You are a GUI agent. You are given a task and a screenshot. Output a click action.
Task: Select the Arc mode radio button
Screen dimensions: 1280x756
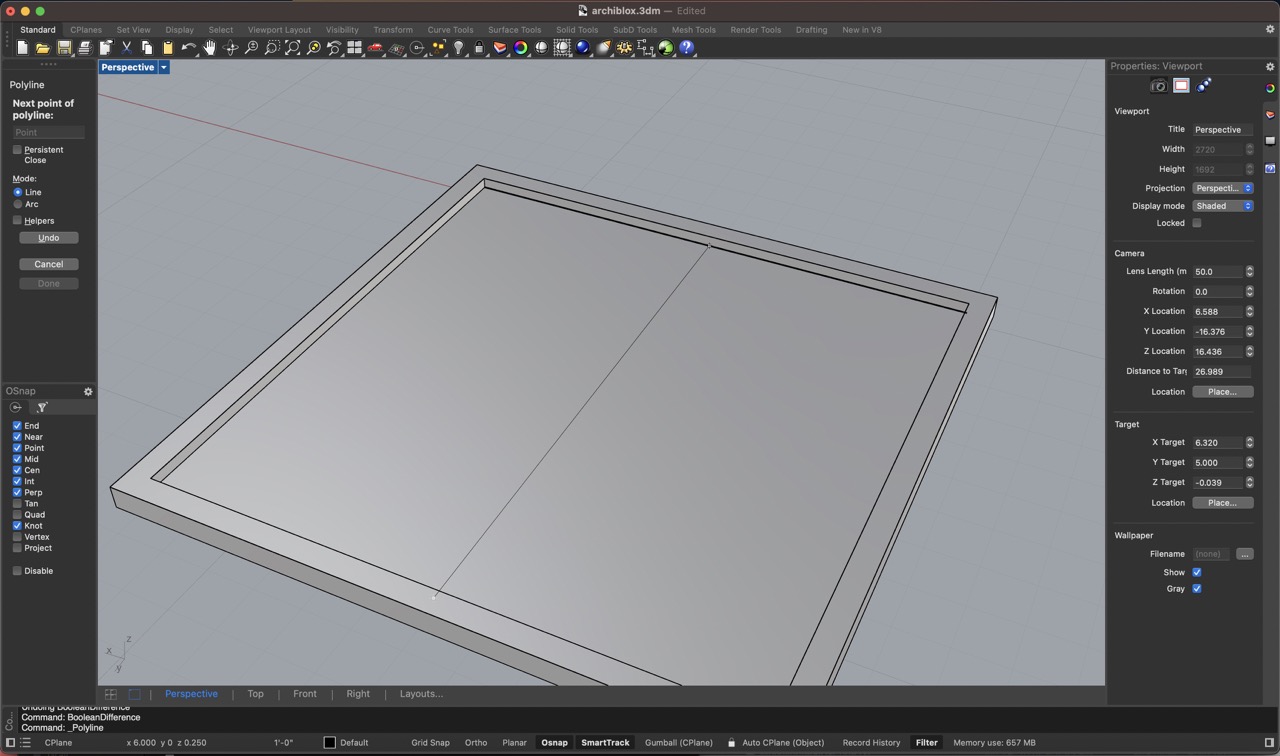tap(18, 204)
